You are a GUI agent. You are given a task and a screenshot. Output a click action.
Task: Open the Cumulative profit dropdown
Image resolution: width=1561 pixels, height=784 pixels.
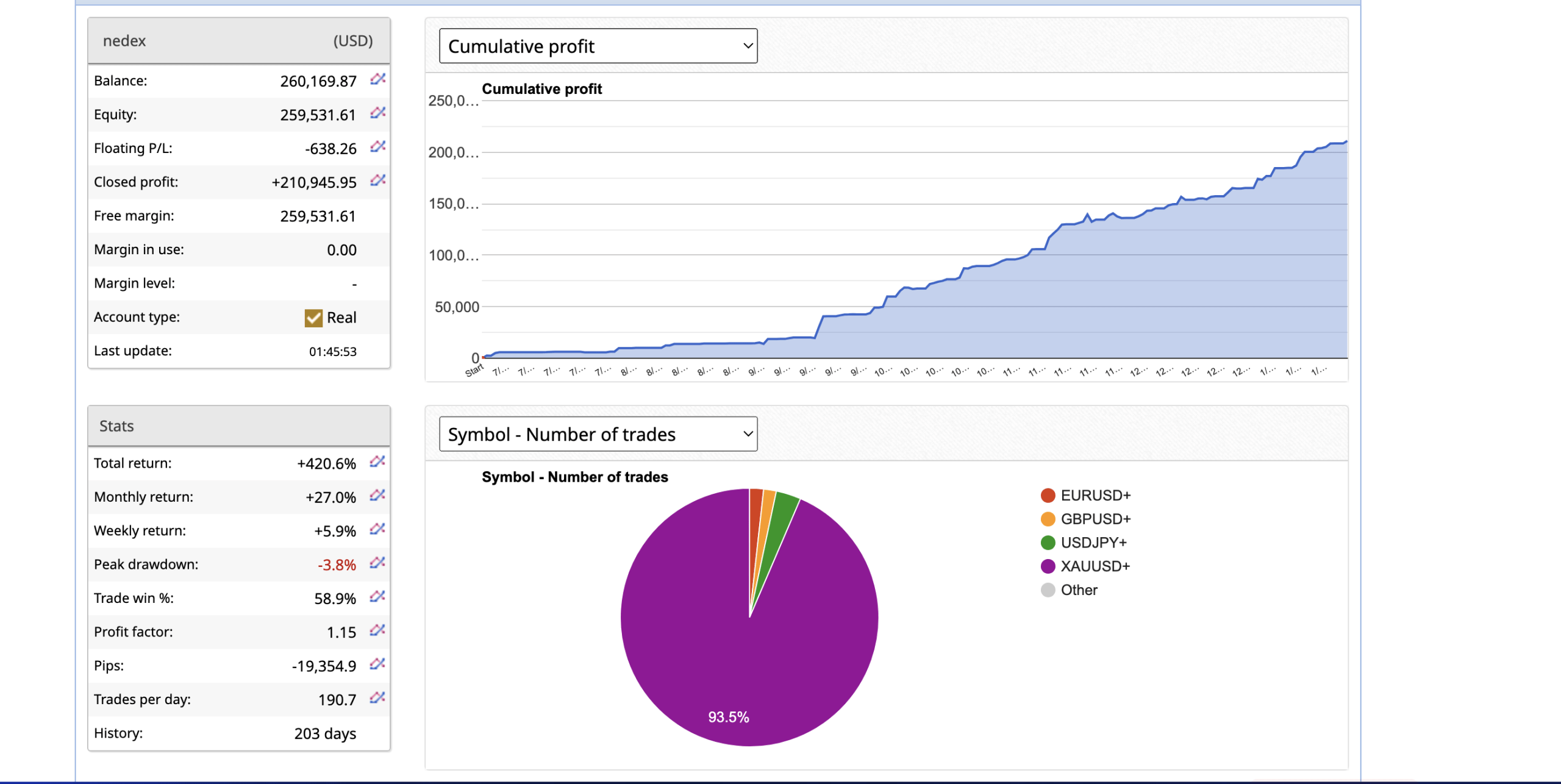coord(598,46)
